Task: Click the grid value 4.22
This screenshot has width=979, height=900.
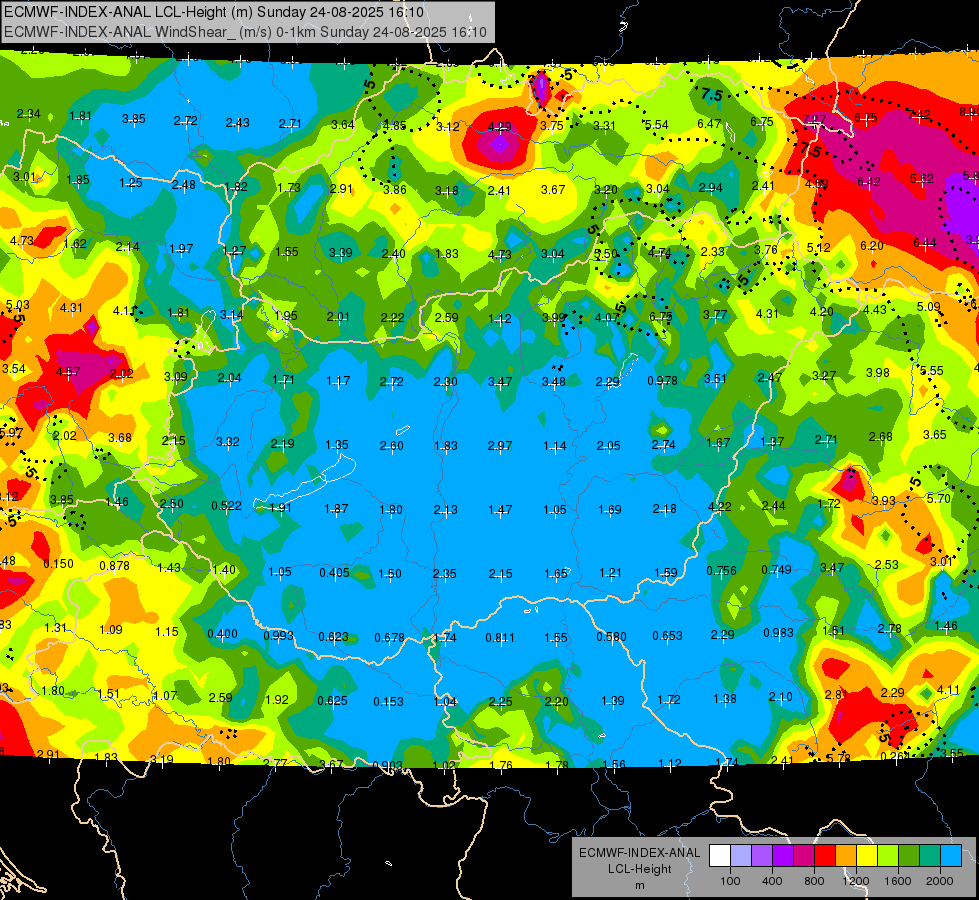Action: coord(719,507)
